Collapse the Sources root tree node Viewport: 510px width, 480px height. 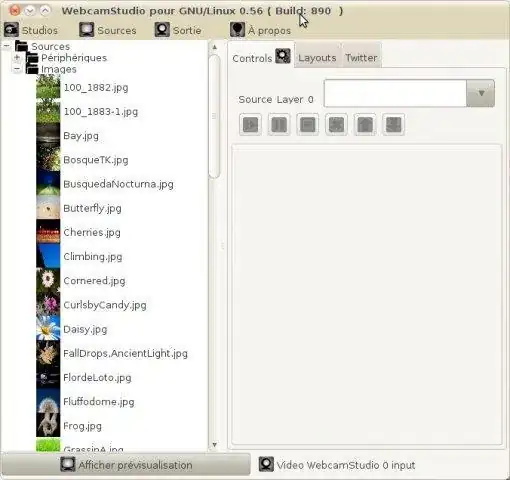(x=7, y=45)
